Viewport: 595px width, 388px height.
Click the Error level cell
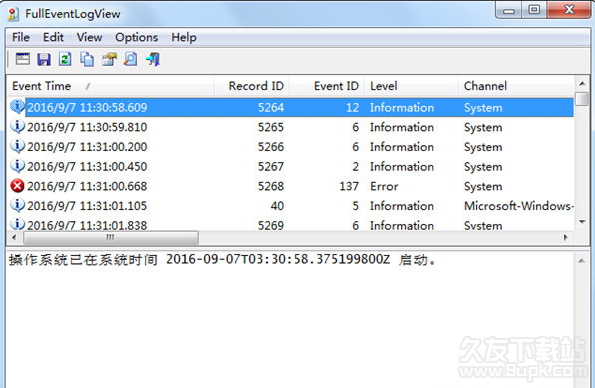(x=384, y=186)
